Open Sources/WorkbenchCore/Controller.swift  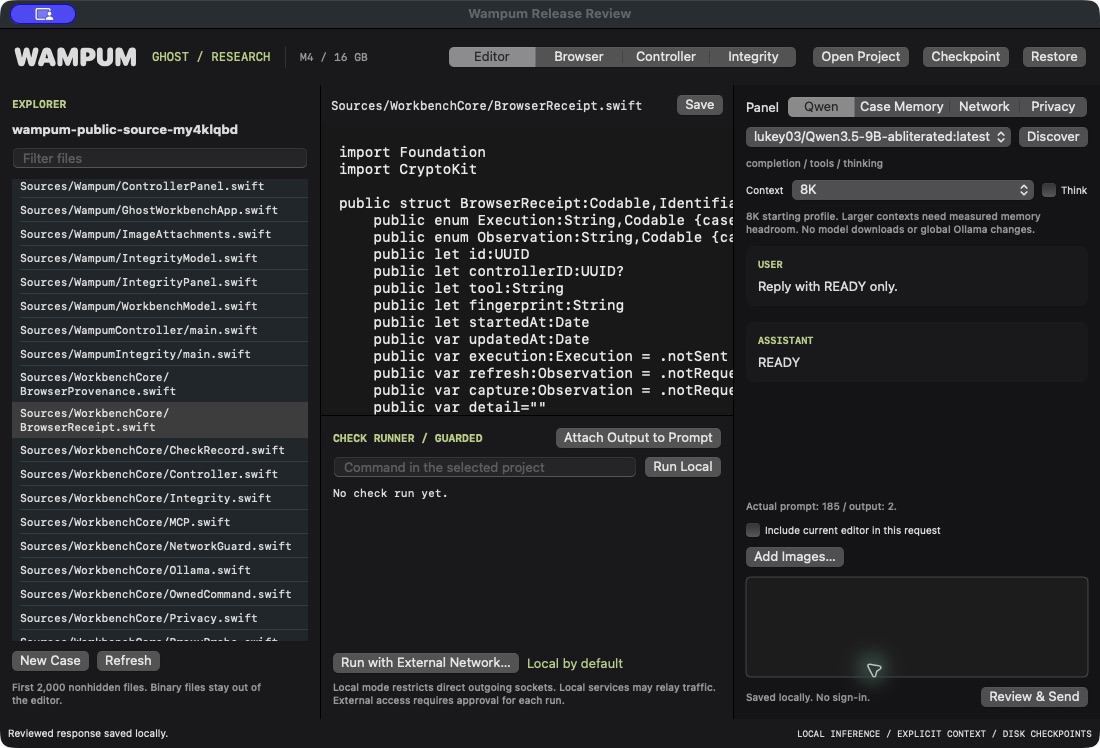(x=160, y=474)
